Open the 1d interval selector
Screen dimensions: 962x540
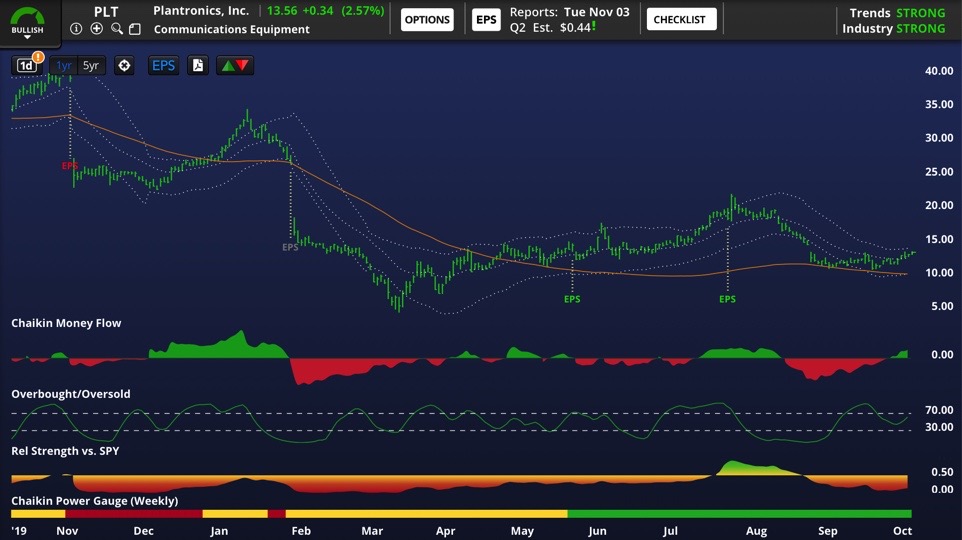coord(26,66)
